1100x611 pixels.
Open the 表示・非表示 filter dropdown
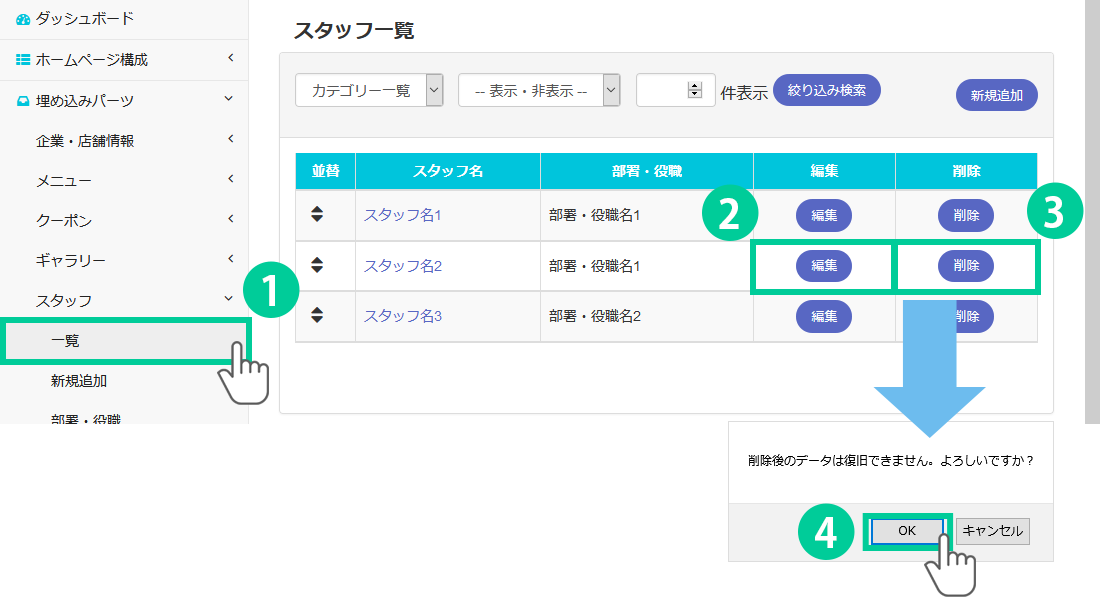[x=539, y=90]
